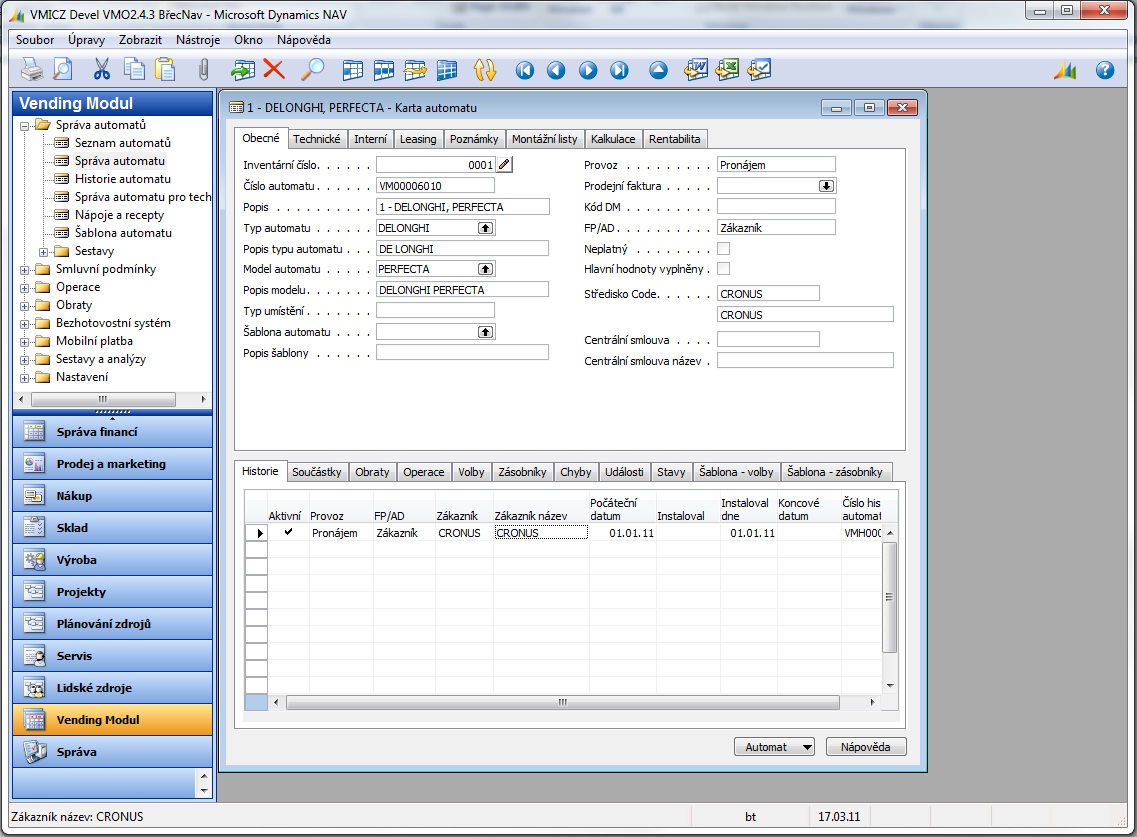Click the Číslo automatu field
The height and width of the screenshot is (837, 1137).
(x=435, y=186)
